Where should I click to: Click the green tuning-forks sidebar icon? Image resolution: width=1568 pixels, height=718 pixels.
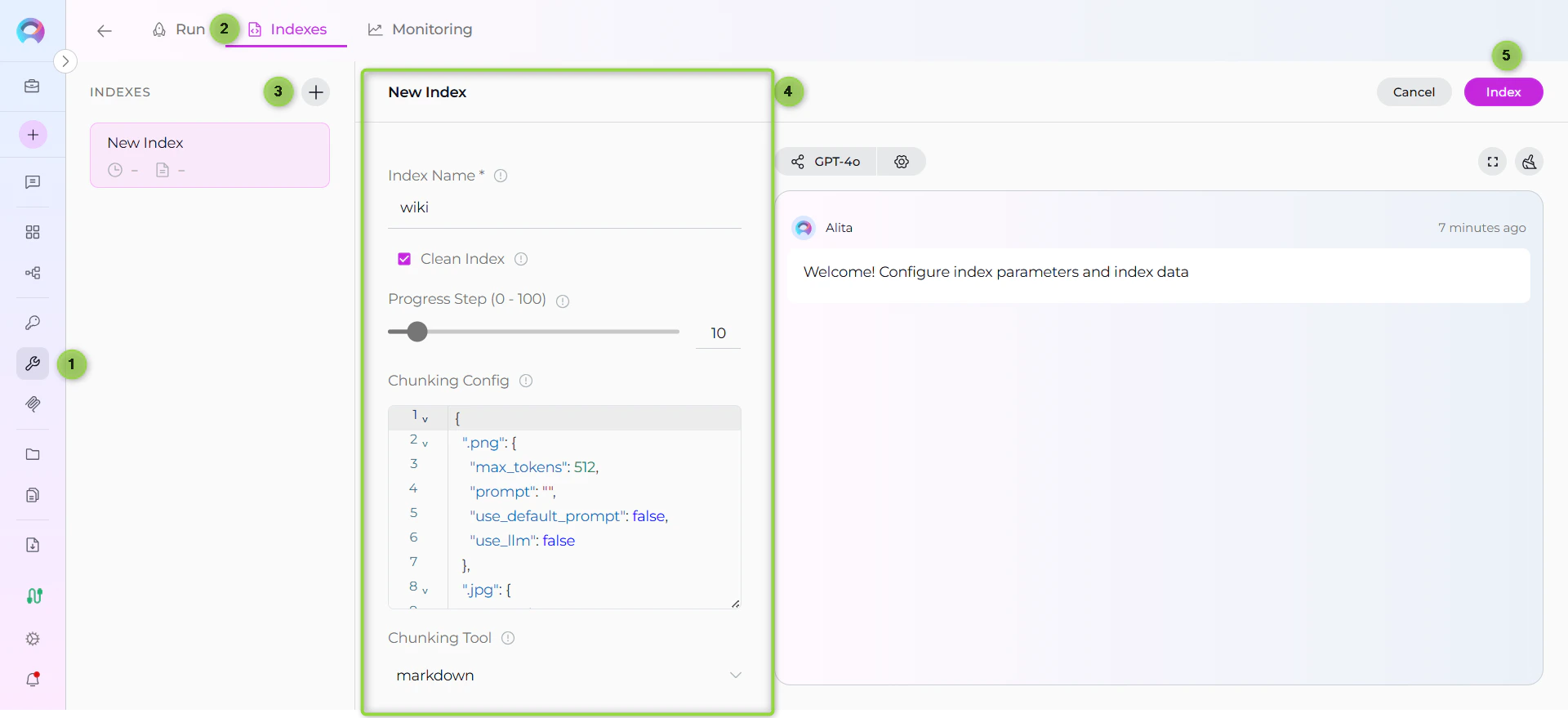tap(33, 596)
